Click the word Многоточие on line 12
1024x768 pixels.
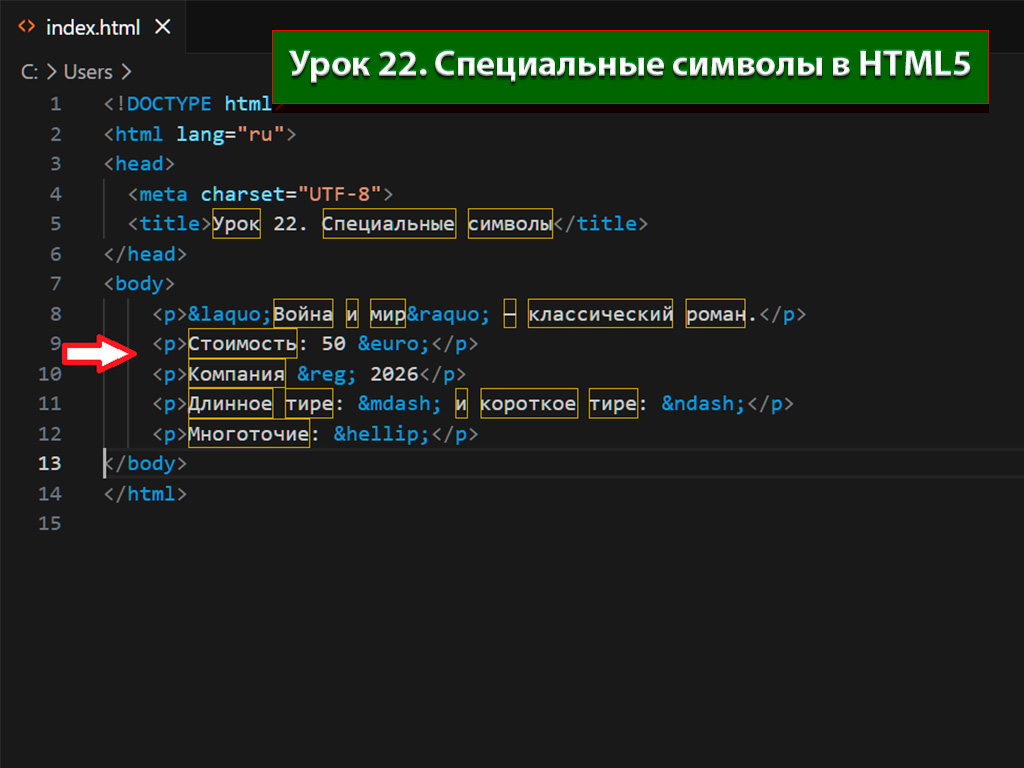(248, 435)
